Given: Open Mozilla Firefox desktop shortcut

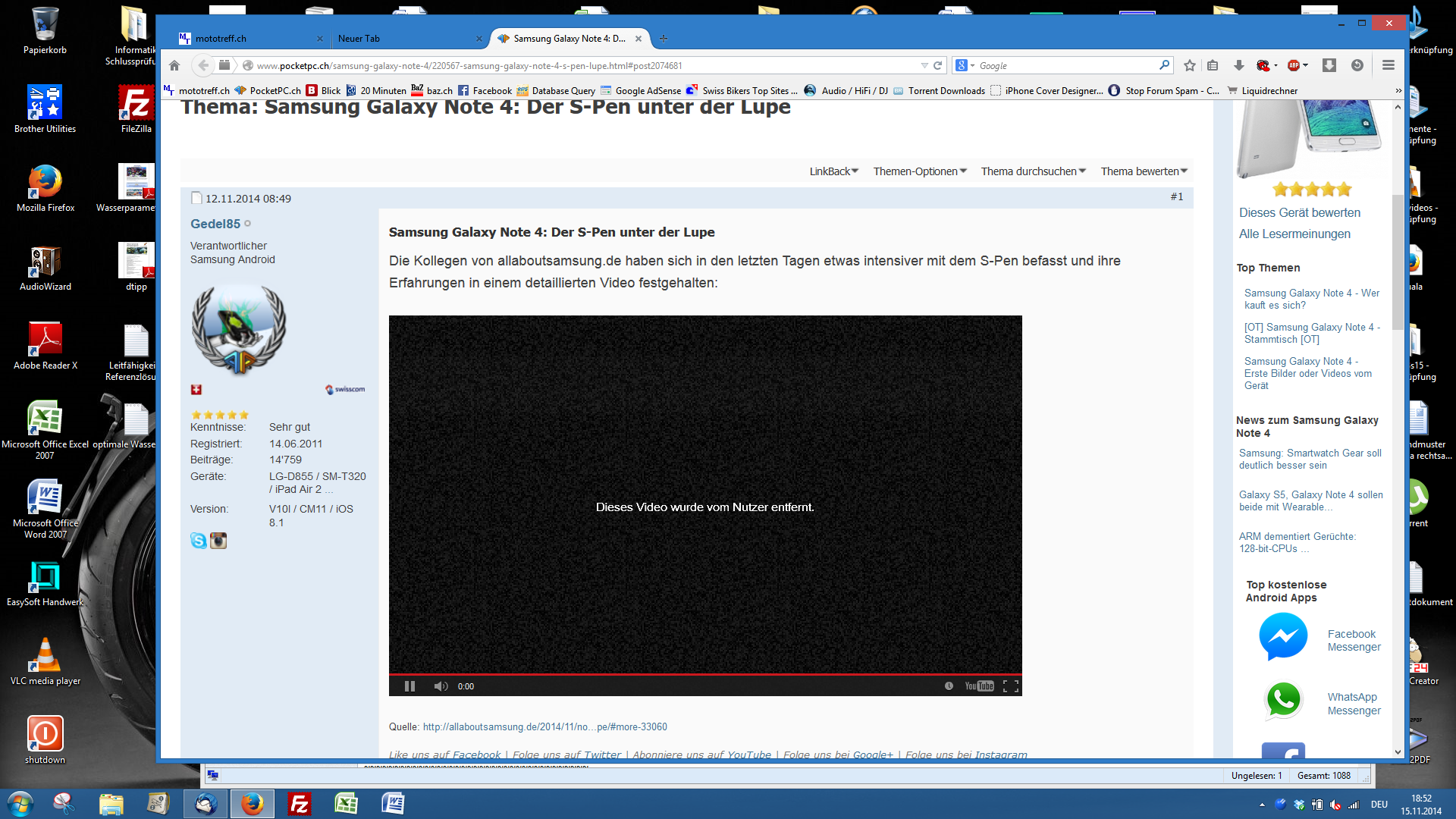Looking at the screenshot, I should point(45,188).
